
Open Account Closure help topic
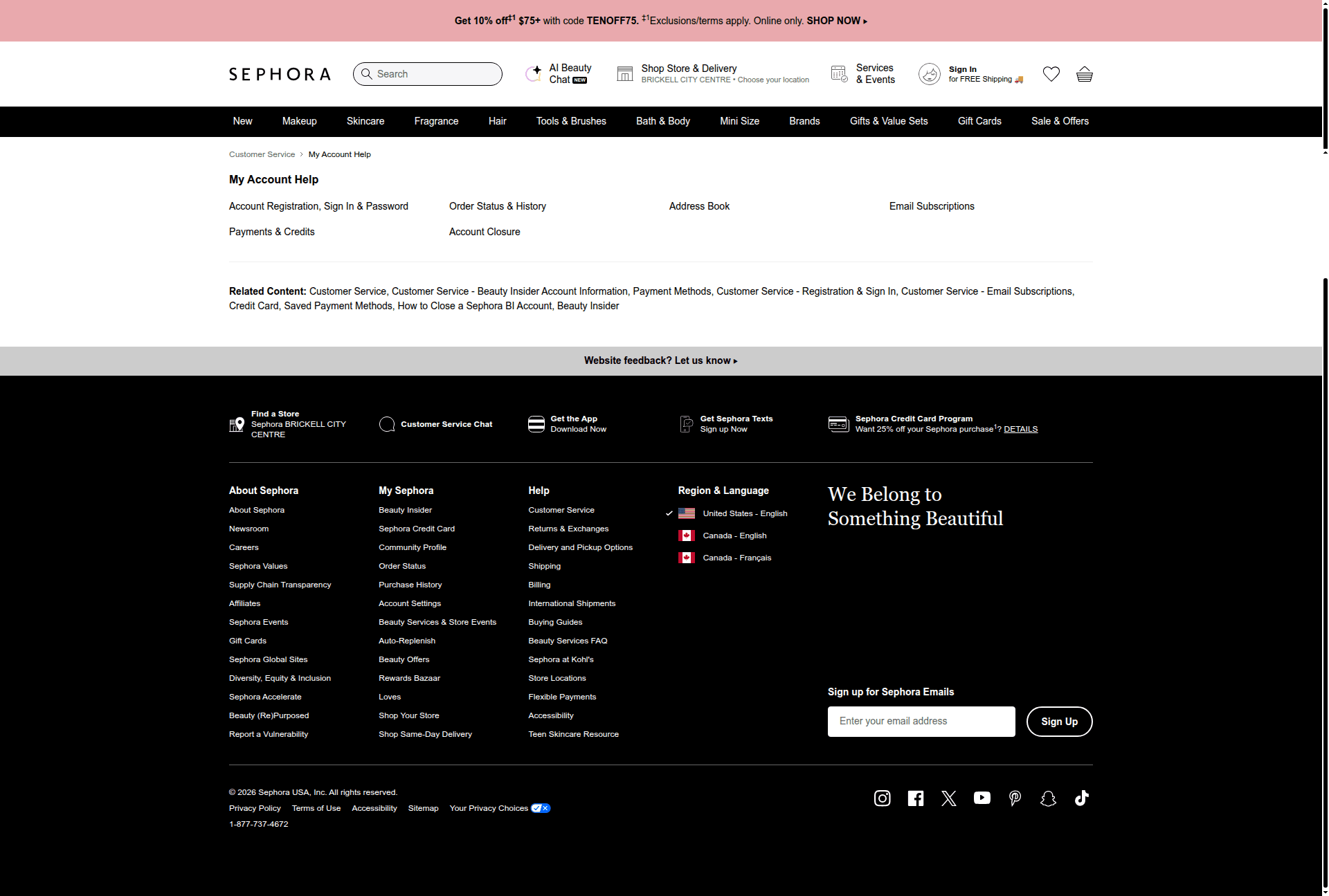485,232
